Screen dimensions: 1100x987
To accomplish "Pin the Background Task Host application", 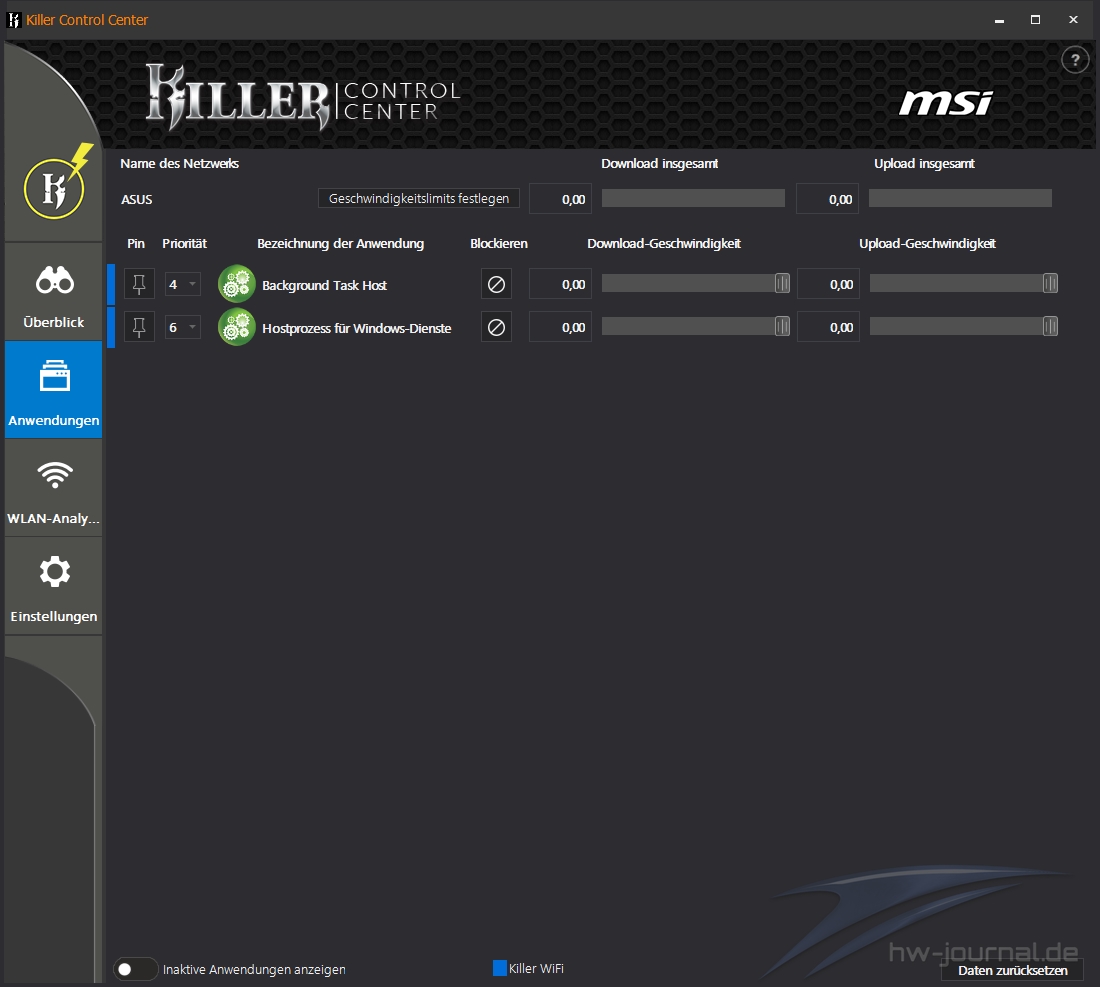I will pyautogui.click(x=139, y=284).
